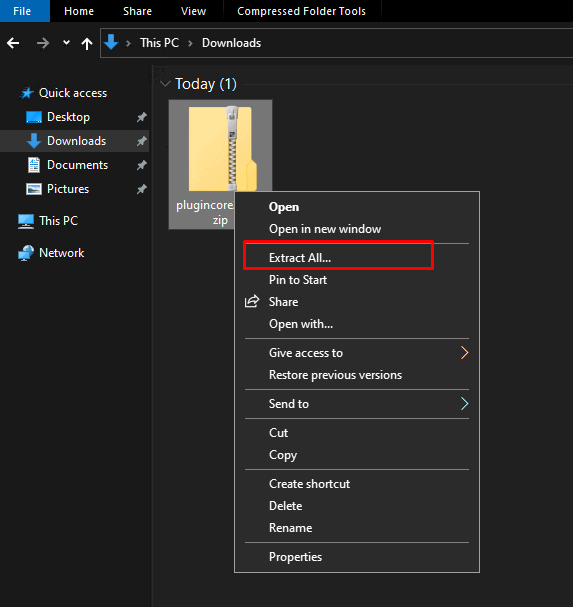
Task: Open Desktop in the sidebar
Action: (x=68, y=117)
